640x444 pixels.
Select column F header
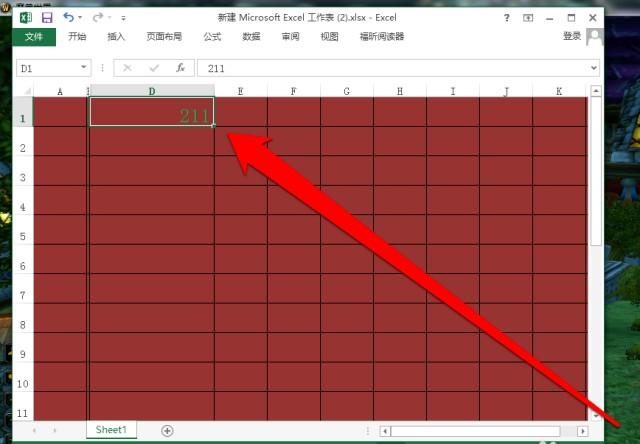pos(294,91)
